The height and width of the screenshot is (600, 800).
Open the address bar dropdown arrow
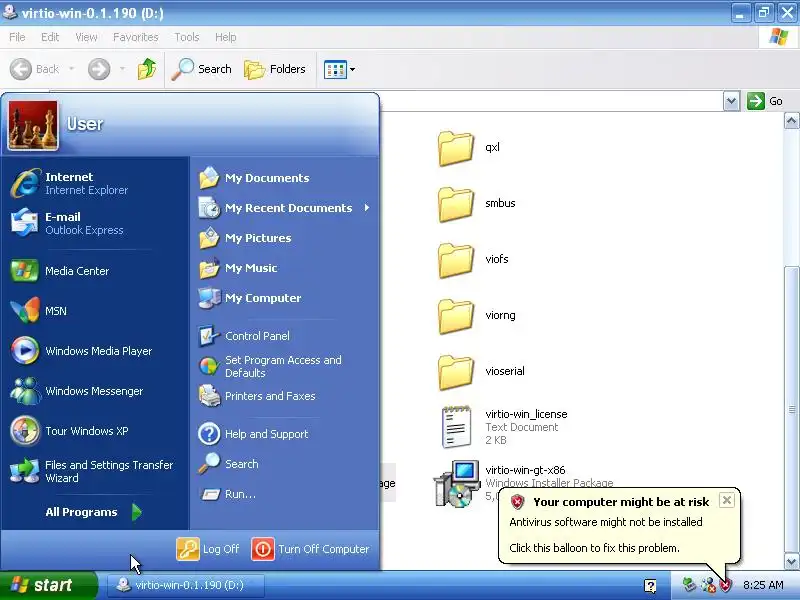pyautogui.click(x=731, y=101)
